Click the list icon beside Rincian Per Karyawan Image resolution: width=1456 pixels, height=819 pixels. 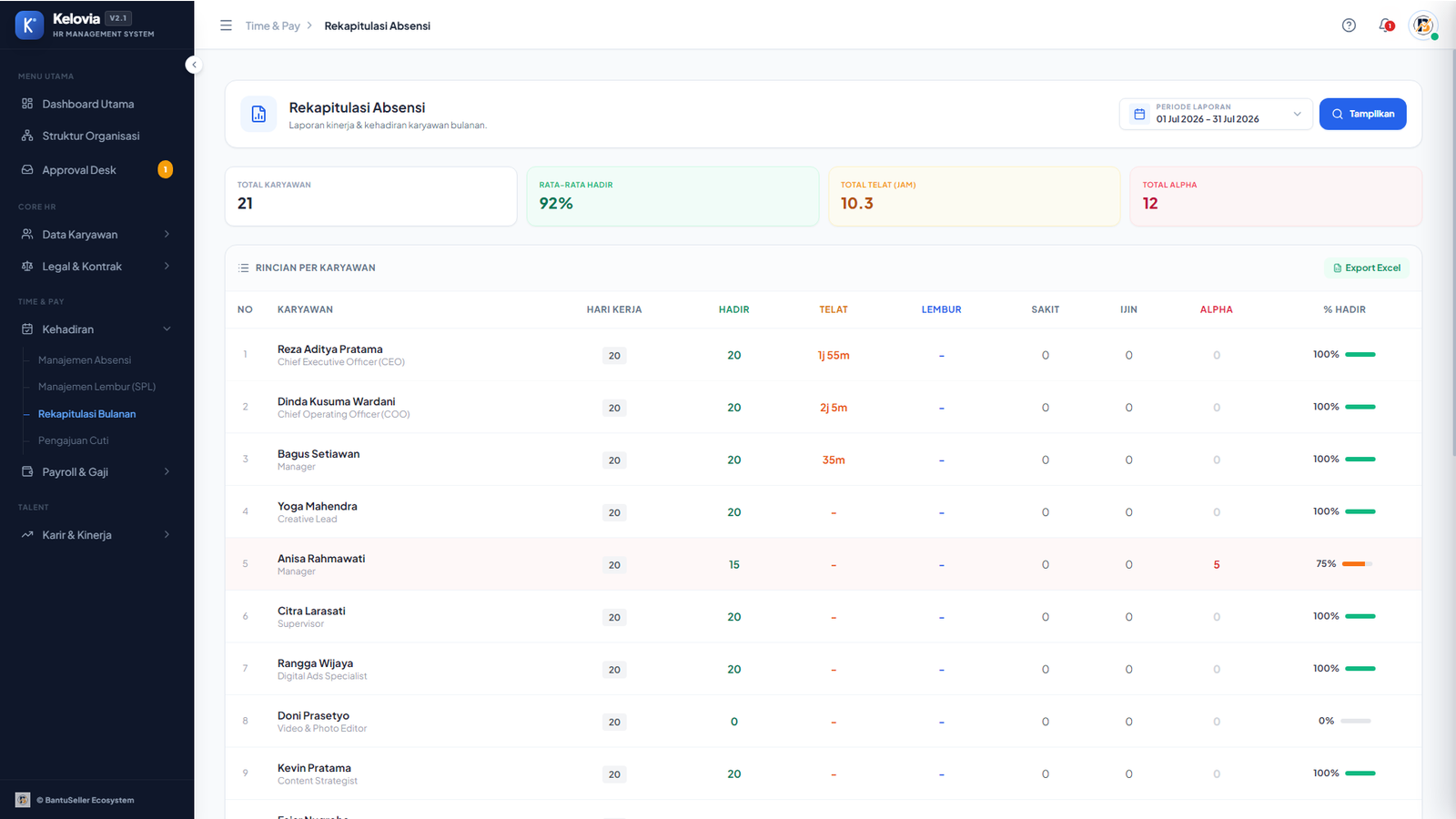[x=244, y=268]
